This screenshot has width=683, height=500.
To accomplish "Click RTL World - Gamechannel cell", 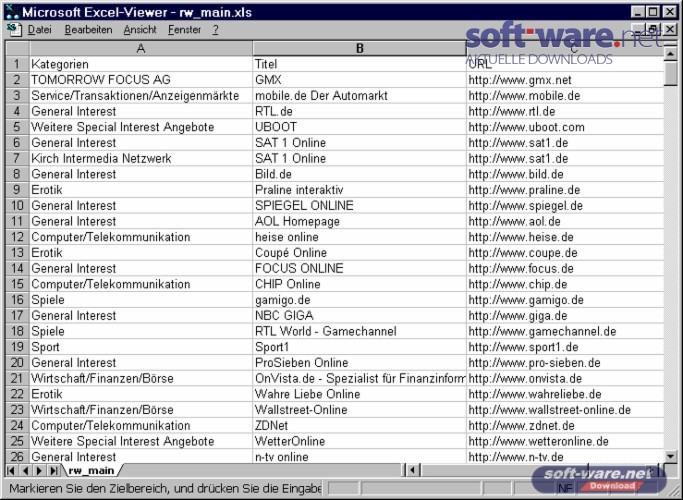I will coord(359,331).
